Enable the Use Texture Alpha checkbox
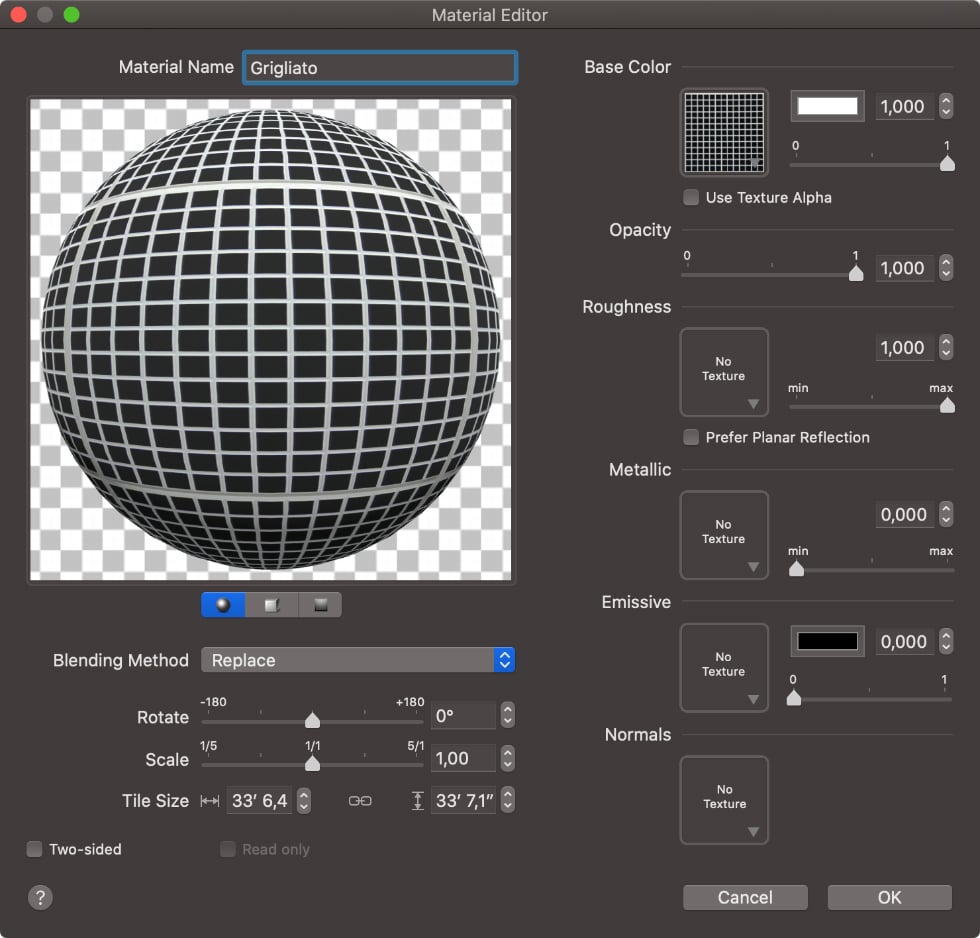The width and height of the screenshot is (980, 938). tap(691, 198)
